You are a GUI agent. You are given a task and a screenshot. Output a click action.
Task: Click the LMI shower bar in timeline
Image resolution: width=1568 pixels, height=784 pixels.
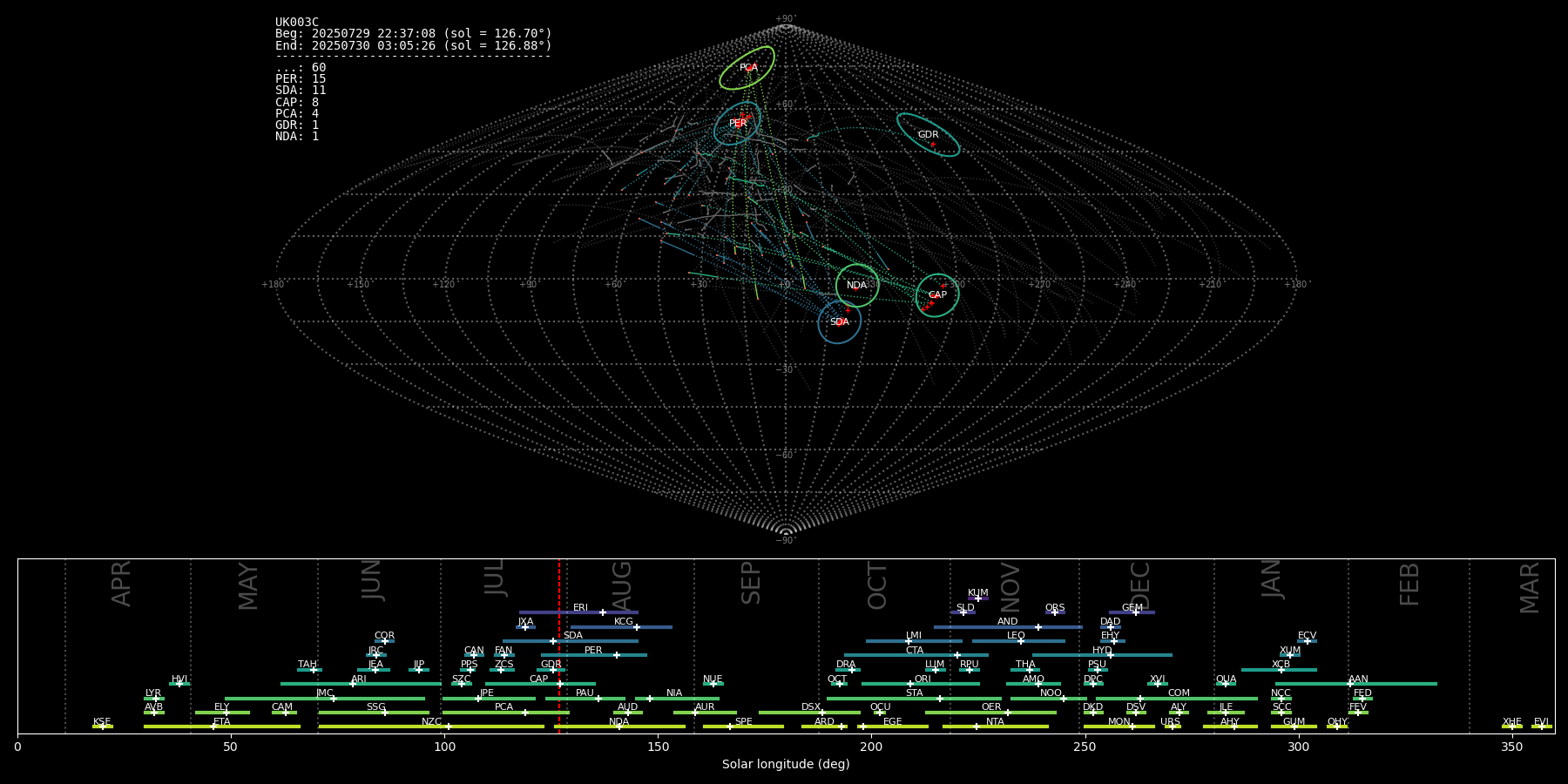click(x=914, y=641)
